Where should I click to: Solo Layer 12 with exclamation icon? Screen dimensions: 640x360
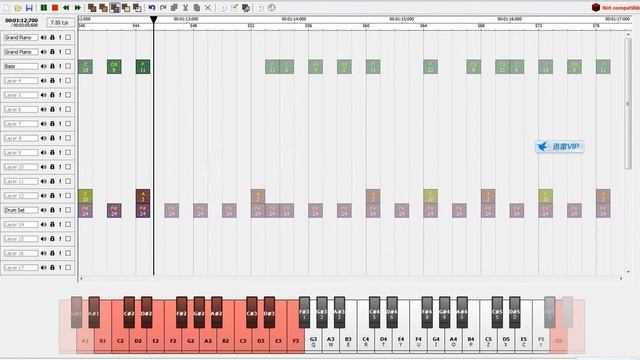click(x=60, y=196)
